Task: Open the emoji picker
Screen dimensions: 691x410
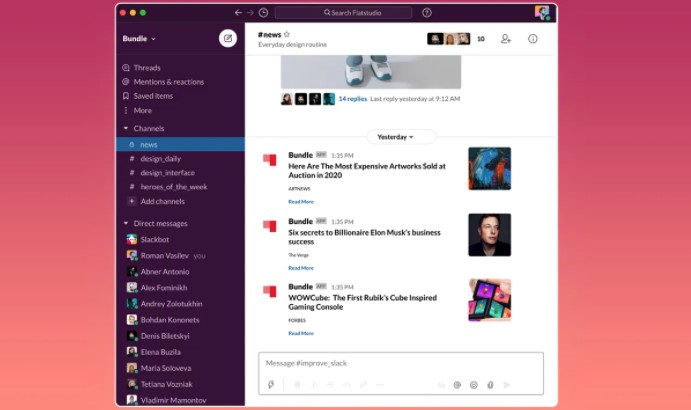Action: 474,385
